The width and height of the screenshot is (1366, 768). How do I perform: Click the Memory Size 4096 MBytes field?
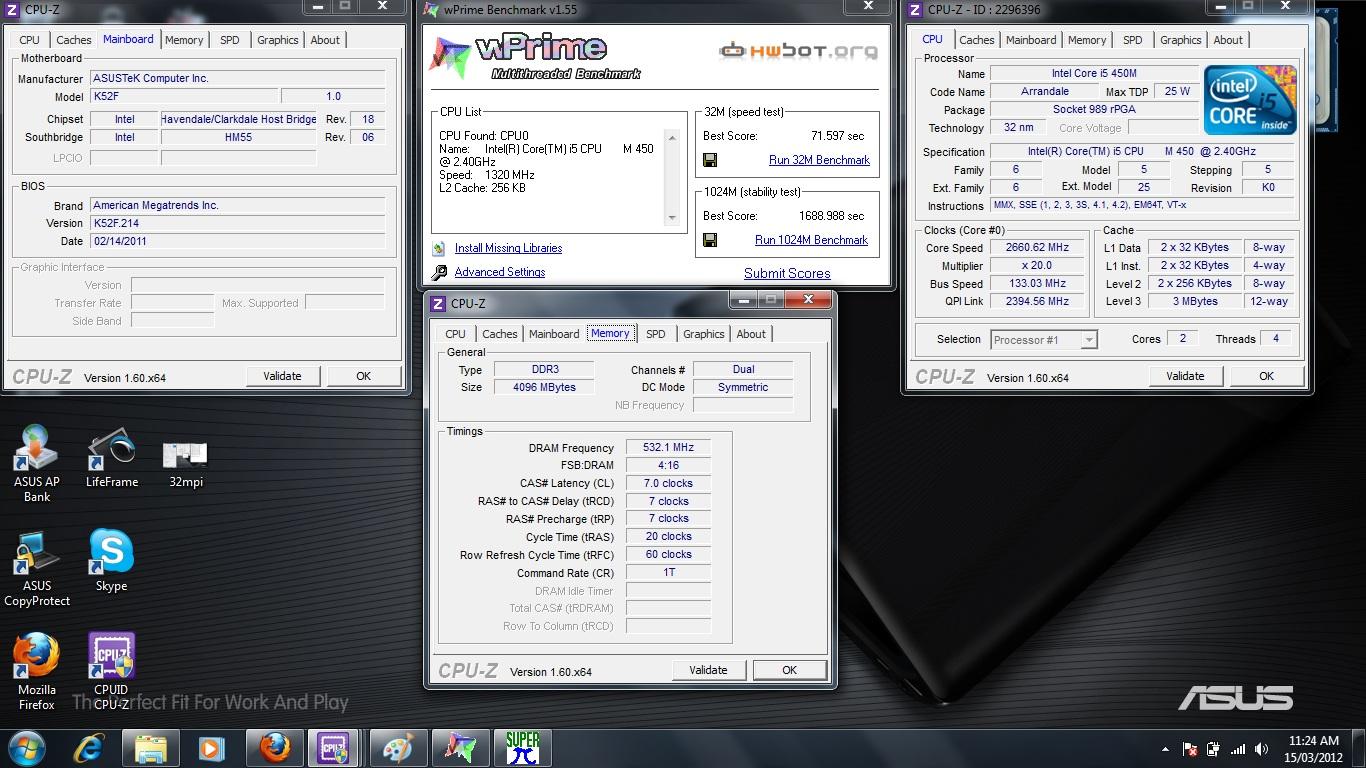click(545, 387)
